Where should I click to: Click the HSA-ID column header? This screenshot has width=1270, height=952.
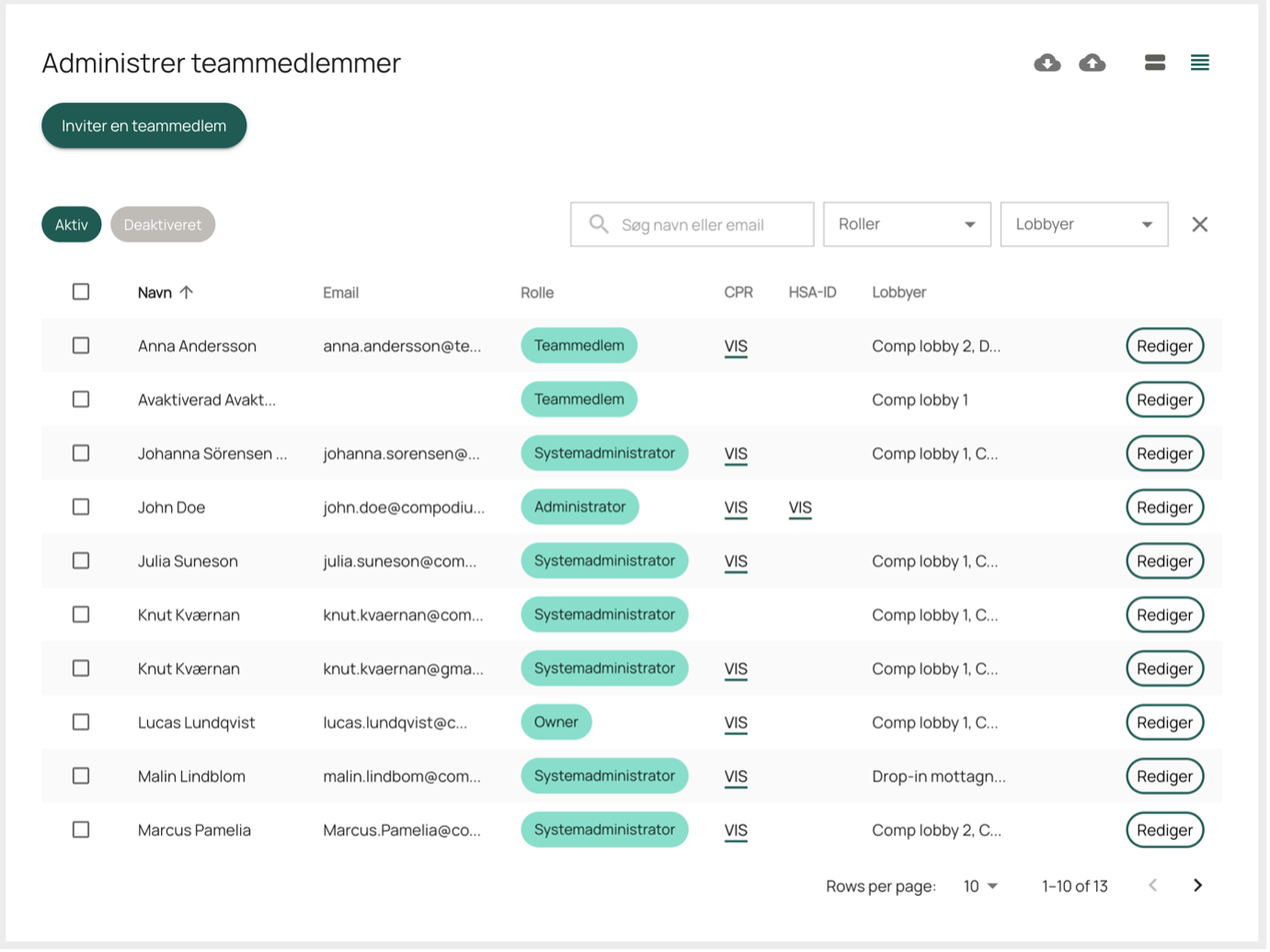coord(812,292)
